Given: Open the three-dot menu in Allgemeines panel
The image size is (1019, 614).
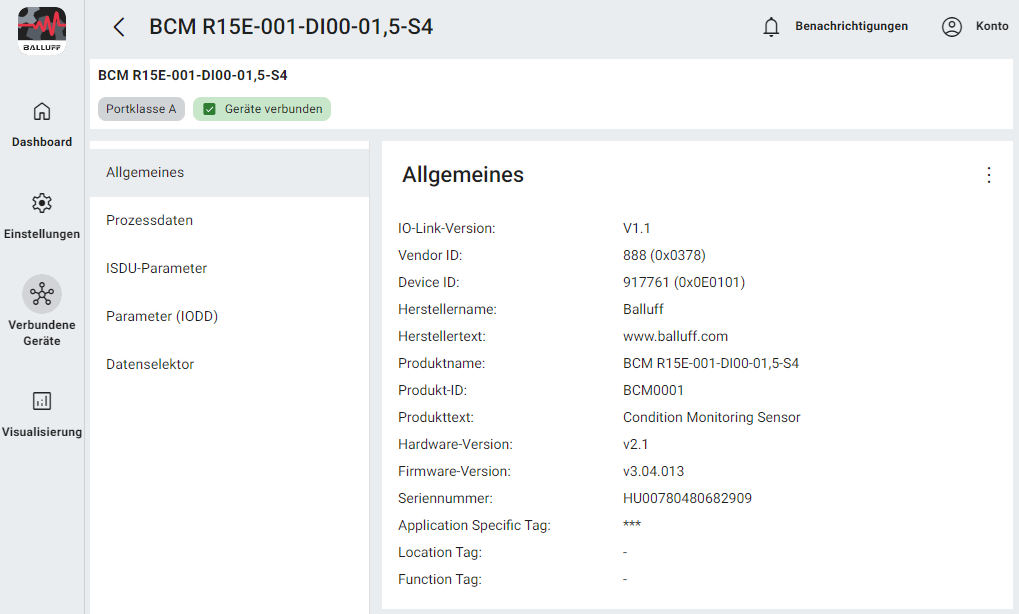Looking at the screenshot, I should (988, 175).
